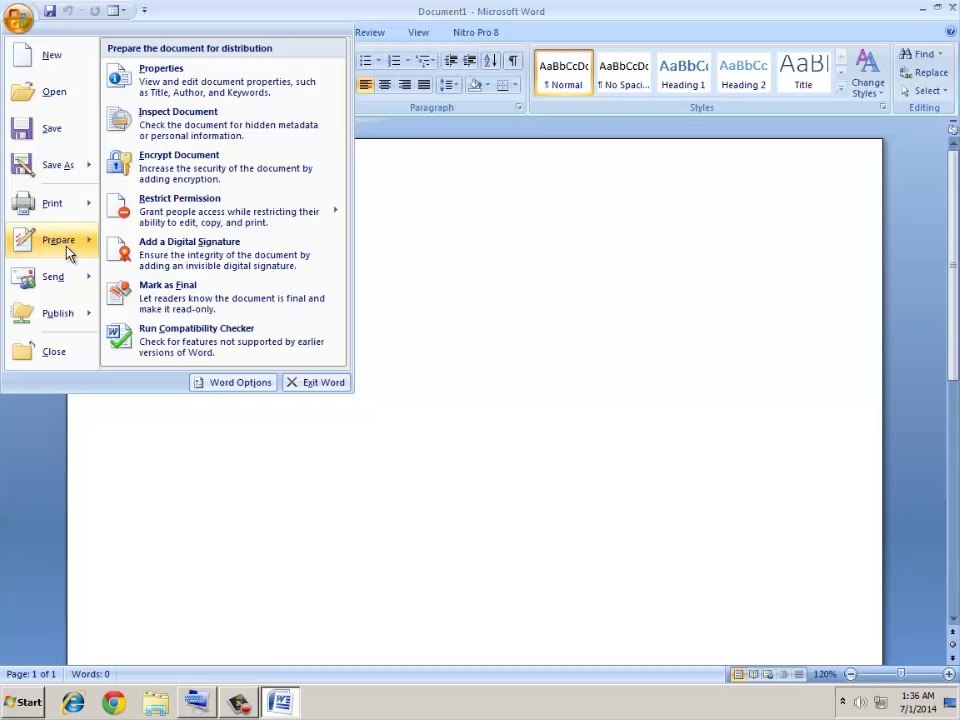Expand Restrict Permission submenu arrow
The height and width of the screenshot is (720, 960).
pyautogui.click(x=336, y=210)
